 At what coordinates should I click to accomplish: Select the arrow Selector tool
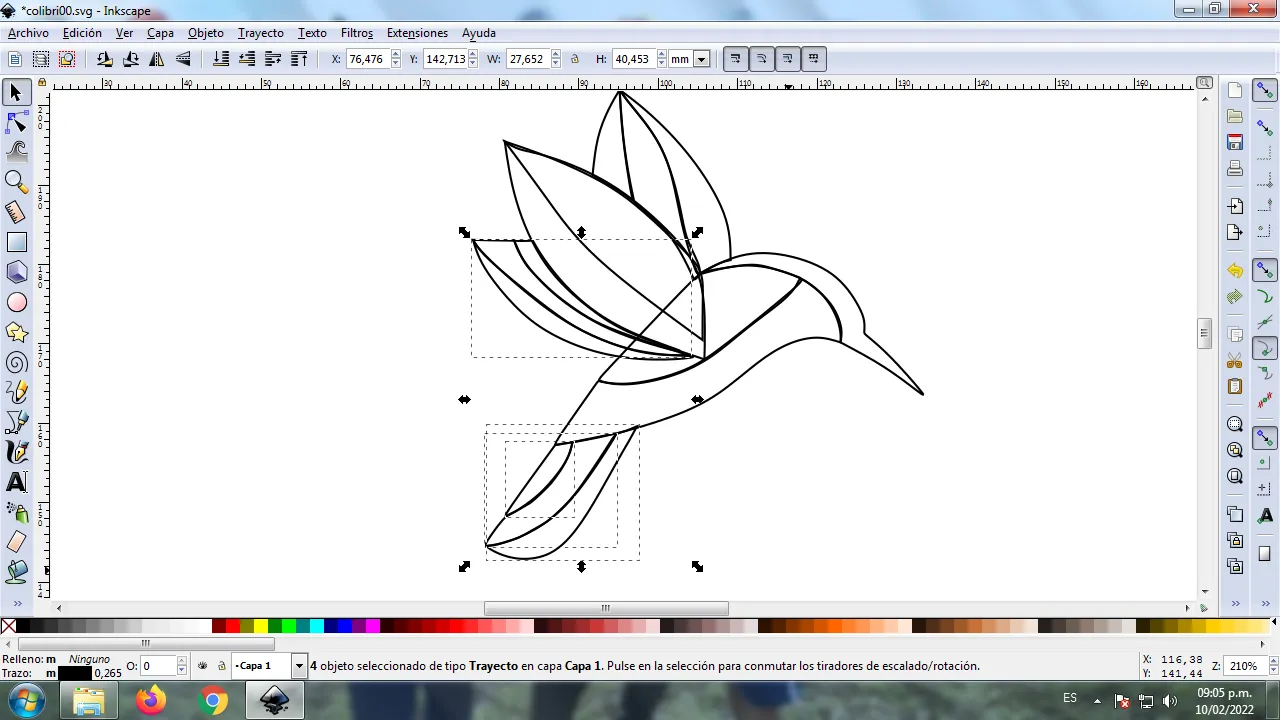click(16, 93)
